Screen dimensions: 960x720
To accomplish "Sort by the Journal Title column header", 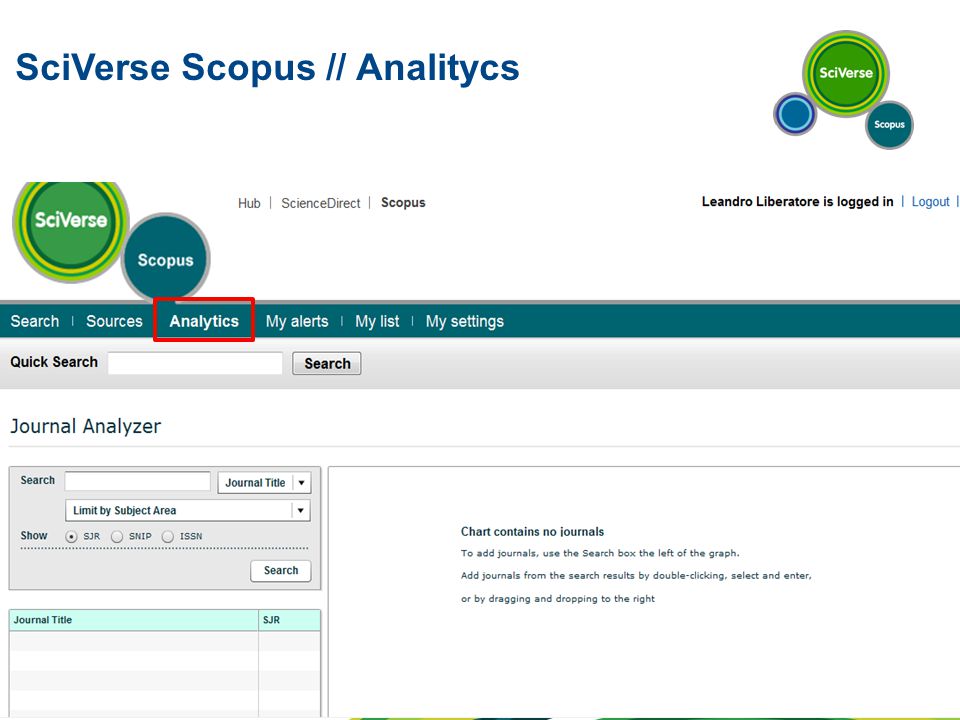I will pos(134,620).
